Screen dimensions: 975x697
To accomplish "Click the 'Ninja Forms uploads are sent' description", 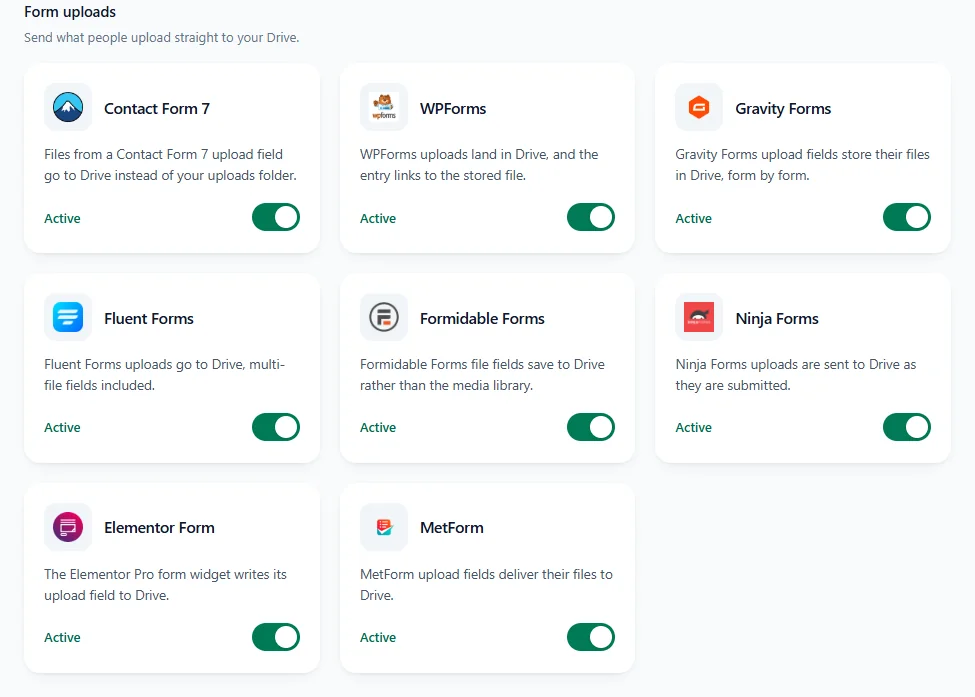I will [796, 375].
